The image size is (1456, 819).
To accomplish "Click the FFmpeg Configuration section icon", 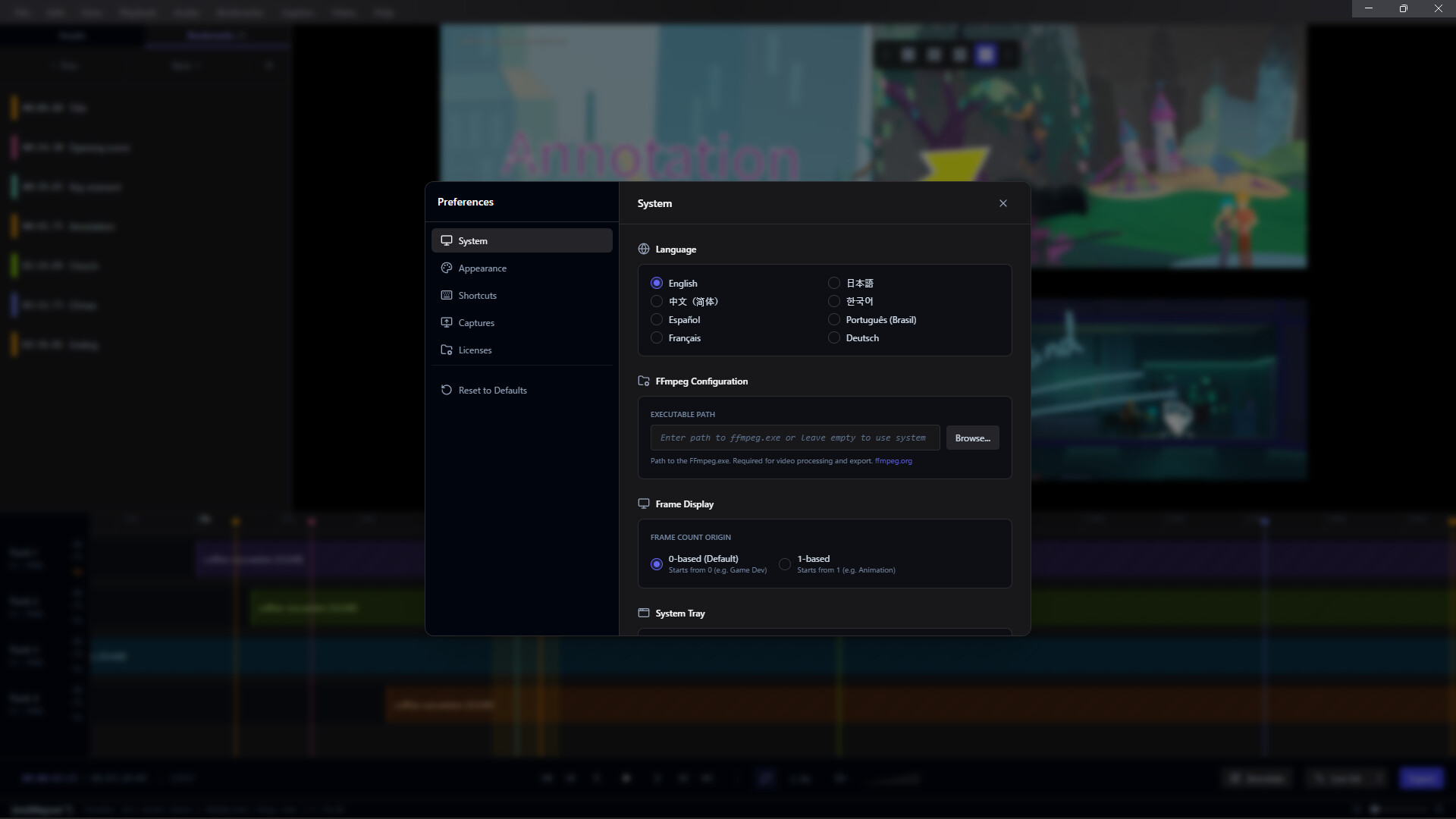I will tap(644, 381).
